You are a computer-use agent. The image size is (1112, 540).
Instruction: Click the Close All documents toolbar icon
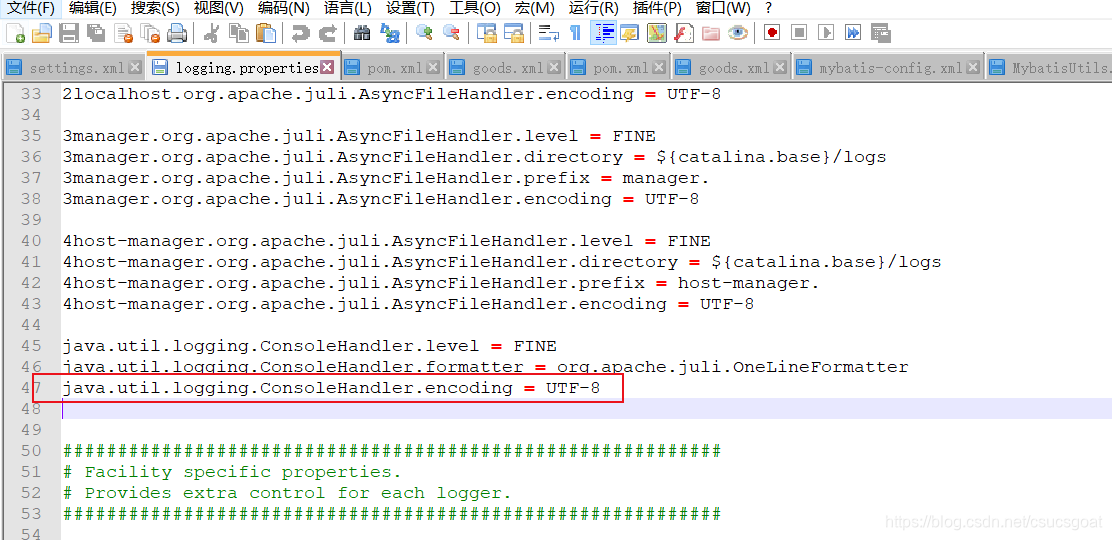click(x=150, y=33)
